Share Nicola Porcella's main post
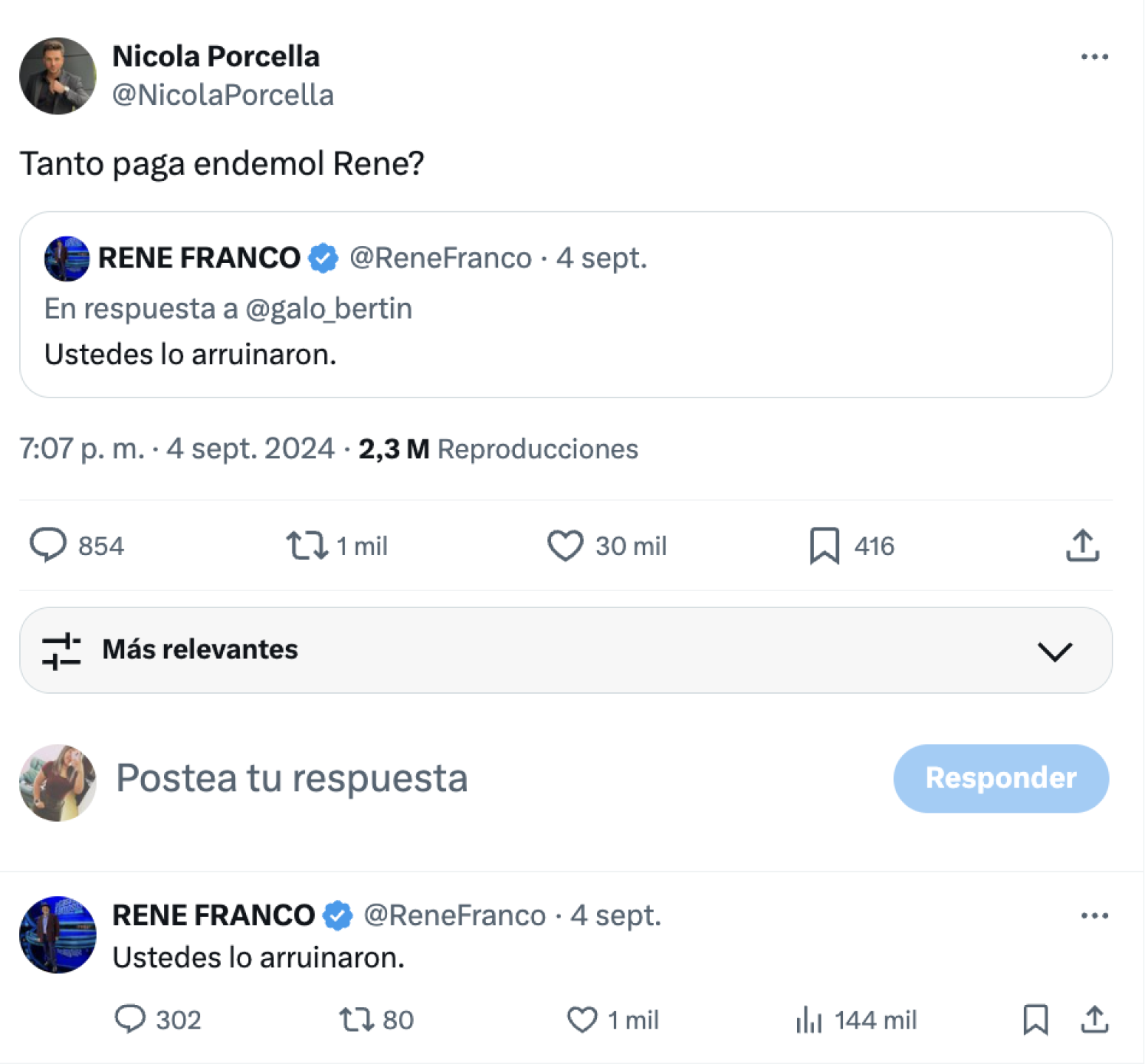The image size is (1148, 1064). [x=1082, y=545]
